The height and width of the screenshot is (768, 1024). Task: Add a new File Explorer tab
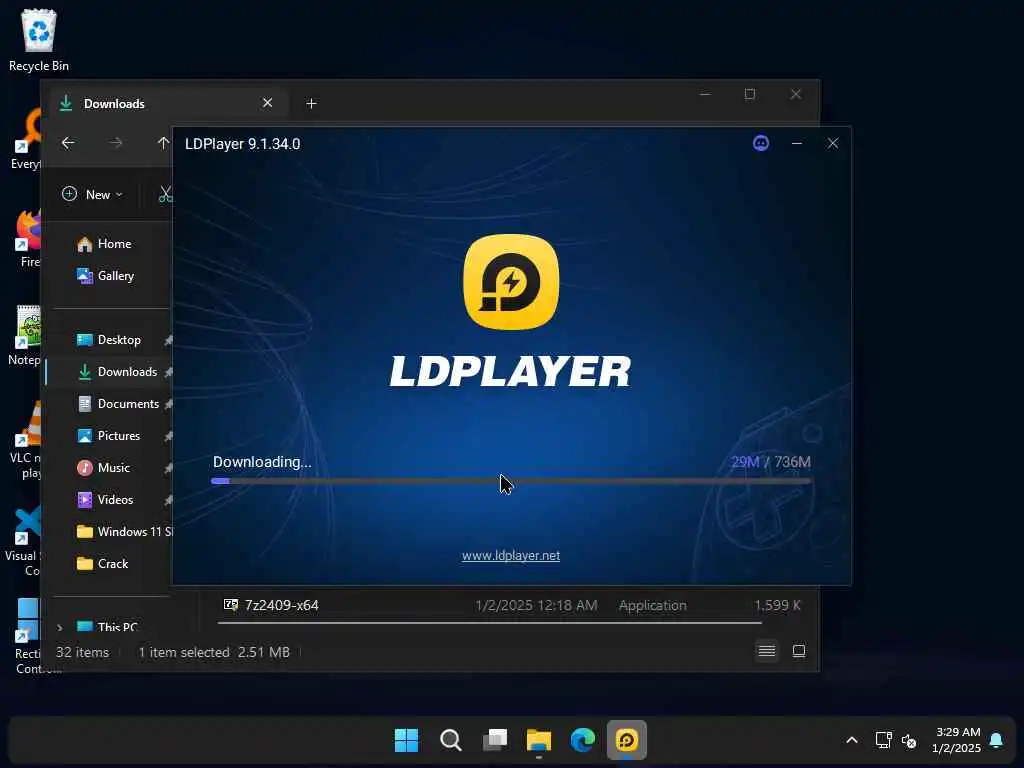pyautogui.click(x=312, y=103)
